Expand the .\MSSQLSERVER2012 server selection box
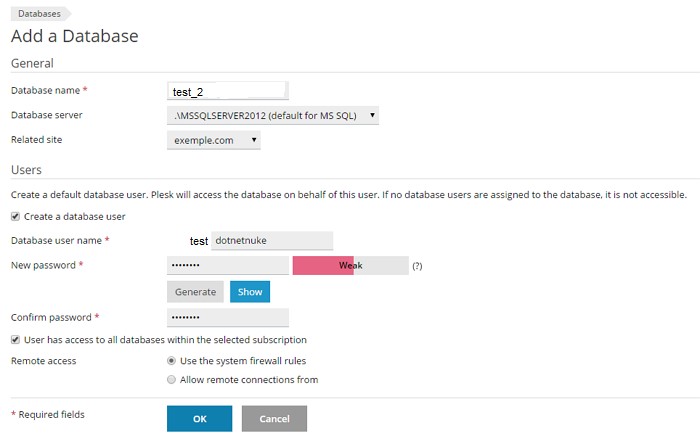Viewport: 700px width, 436px height. 273,116
